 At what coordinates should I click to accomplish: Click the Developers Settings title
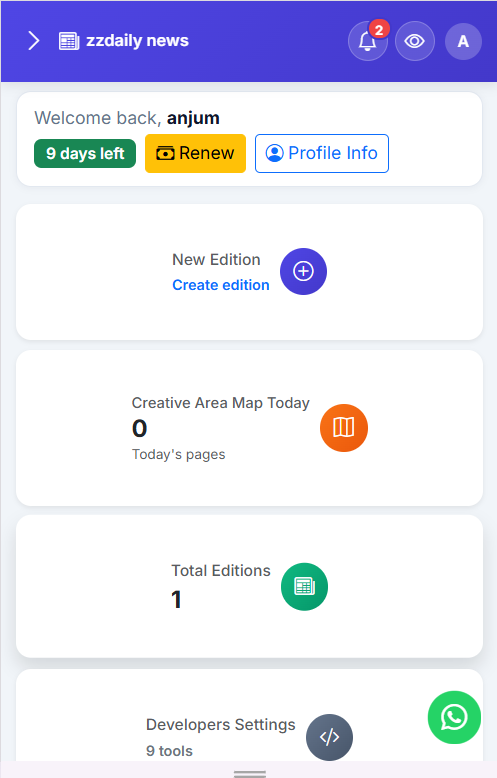coord(221,724)
